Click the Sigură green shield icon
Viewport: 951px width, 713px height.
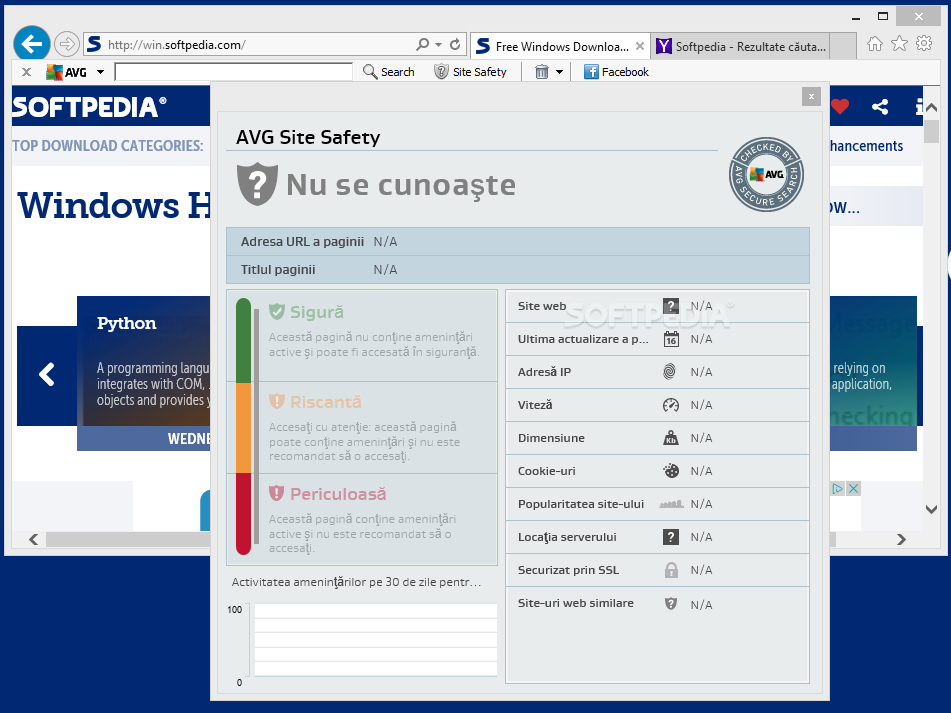click(x=277, y=312)
